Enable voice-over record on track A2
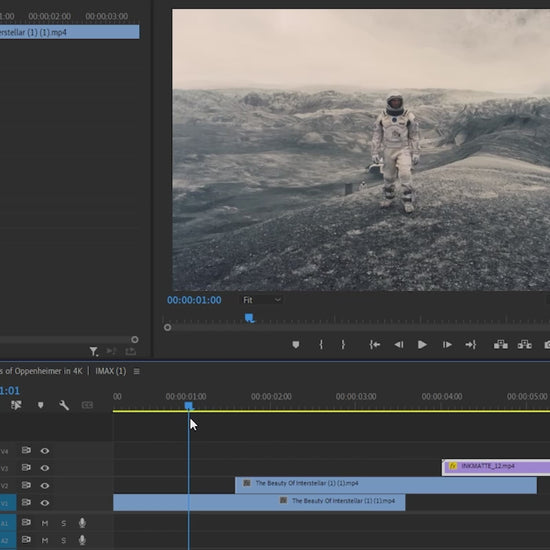 click(x=82, y=539)
